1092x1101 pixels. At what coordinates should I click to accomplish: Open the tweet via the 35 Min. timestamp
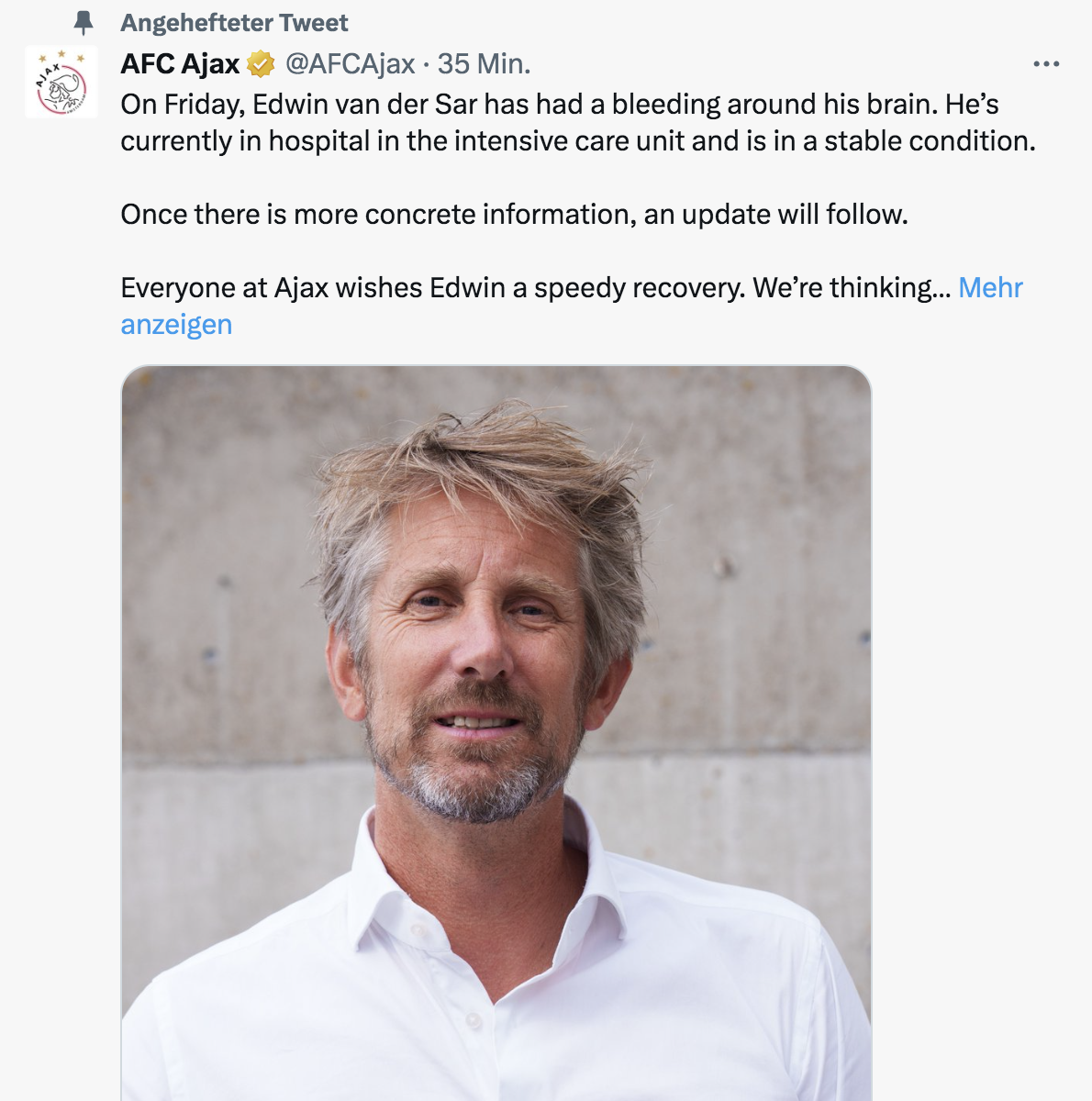pyautogui.click(x=484, y=64)
